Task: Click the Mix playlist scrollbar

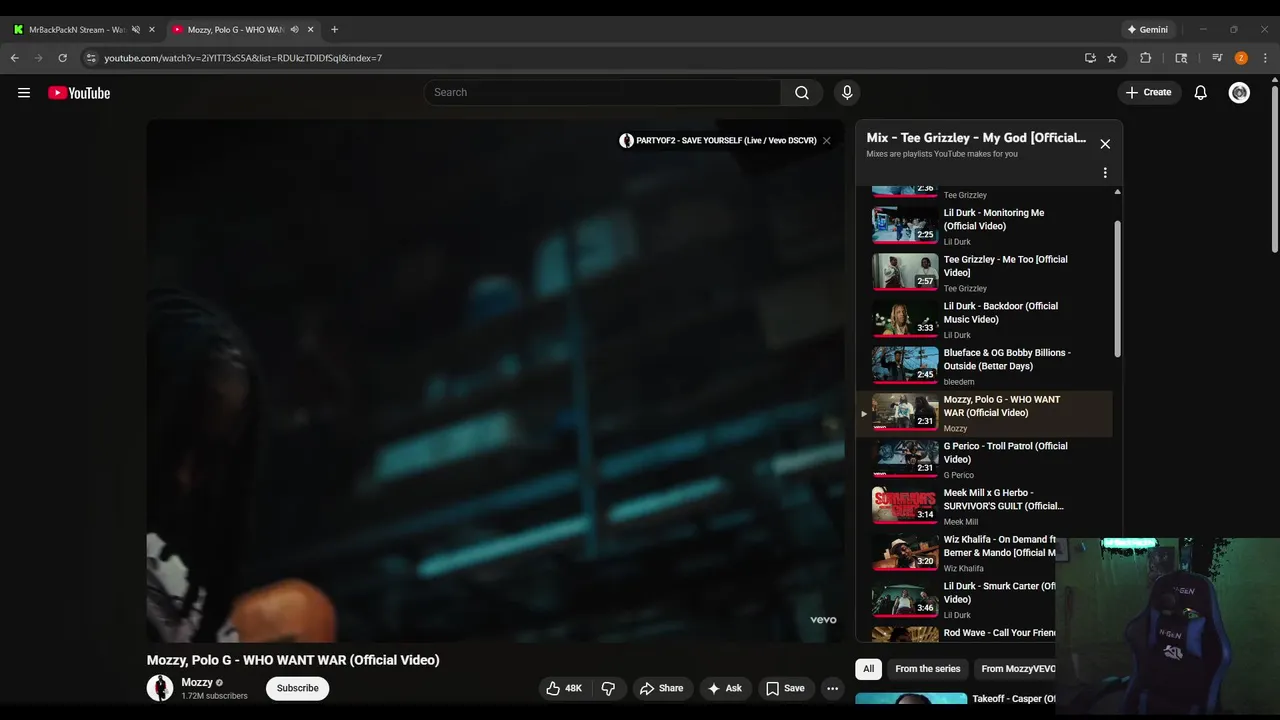Action: (1117, 289)
